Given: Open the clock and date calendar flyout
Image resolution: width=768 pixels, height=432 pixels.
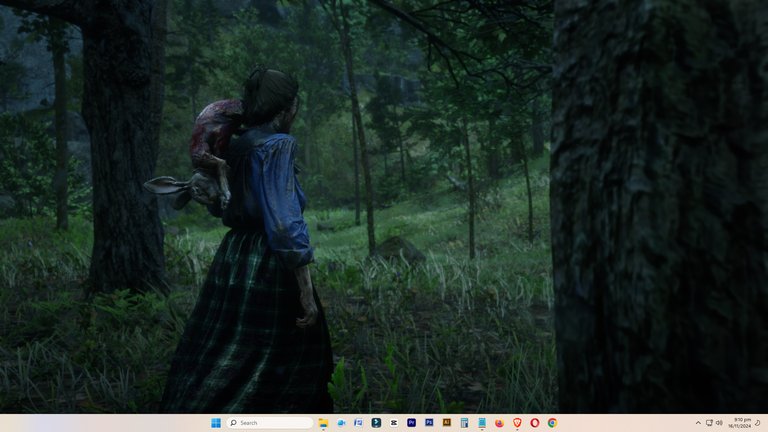Looking at the screenshot, I should coord(740,423).
